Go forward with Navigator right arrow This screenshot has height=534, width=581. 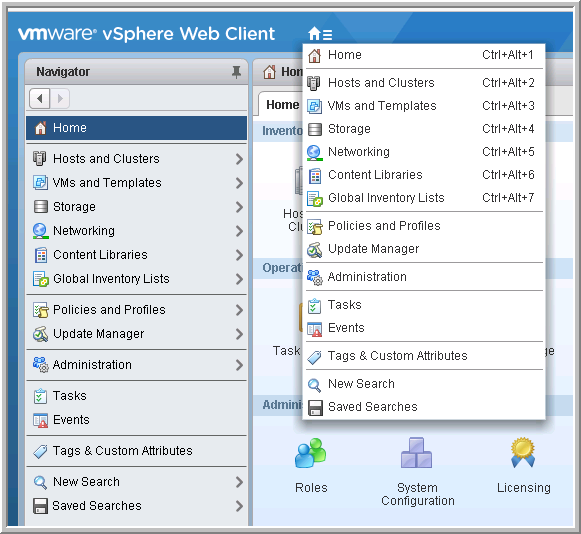(x=60, y=99)
